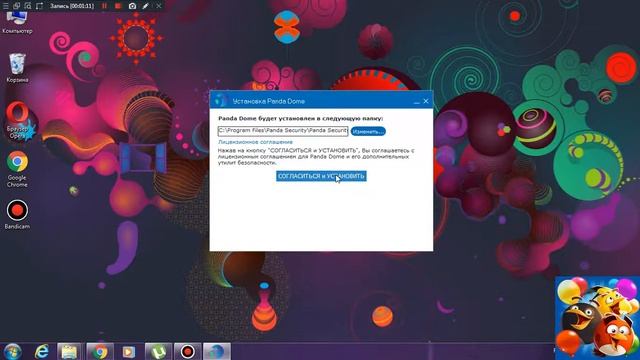640x360 pixels.
Task: Close the Panda Dome installer window
Action: pyautogui.click(x=426, y=101)
